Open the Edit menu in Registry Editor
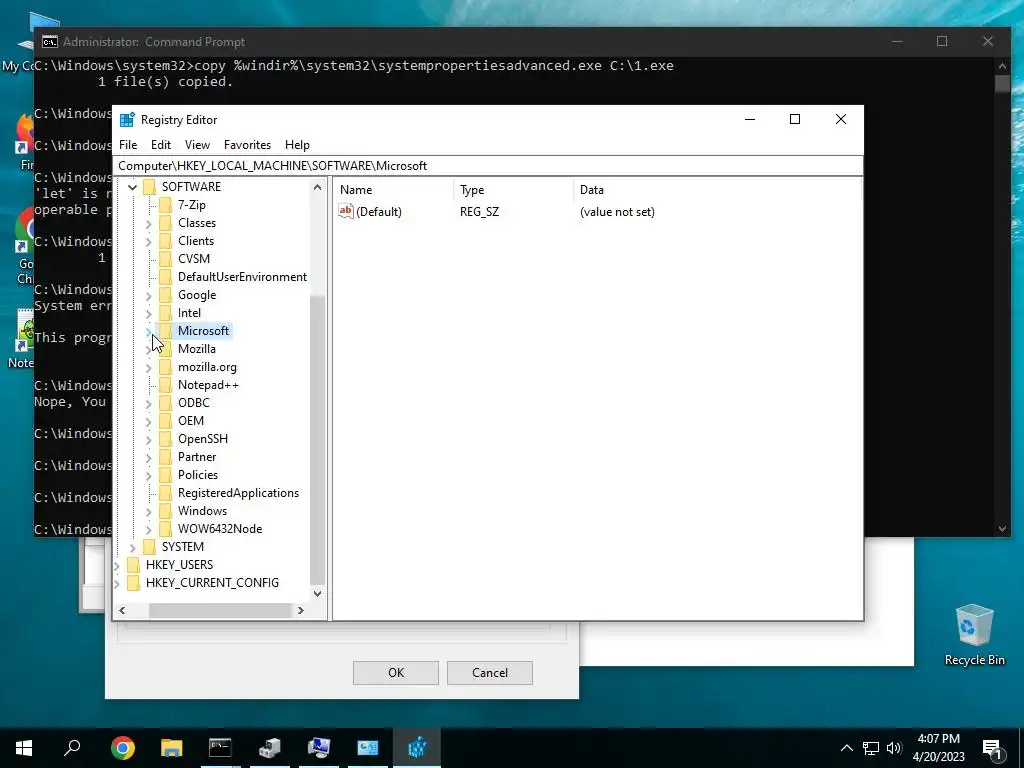 [x=161, y=145]
